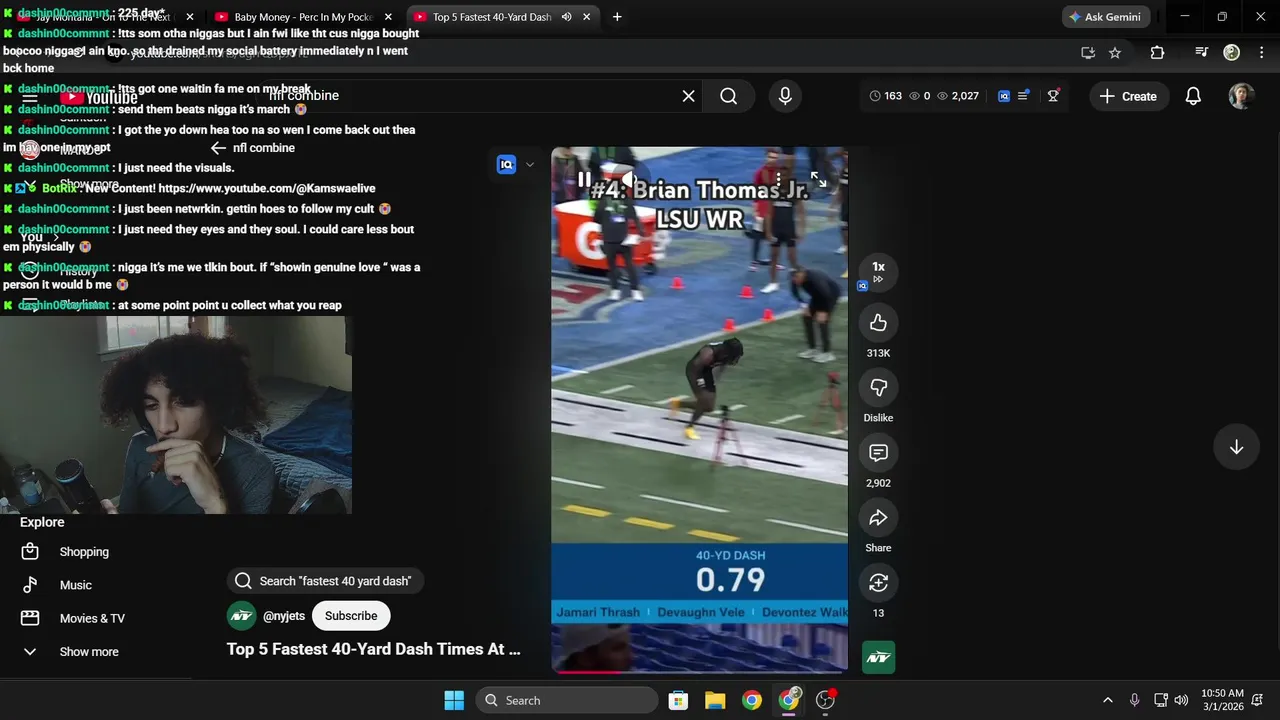Go back with the arrow beside nfl combine
The image size is (1280, 720).
[x=218, y=148]
